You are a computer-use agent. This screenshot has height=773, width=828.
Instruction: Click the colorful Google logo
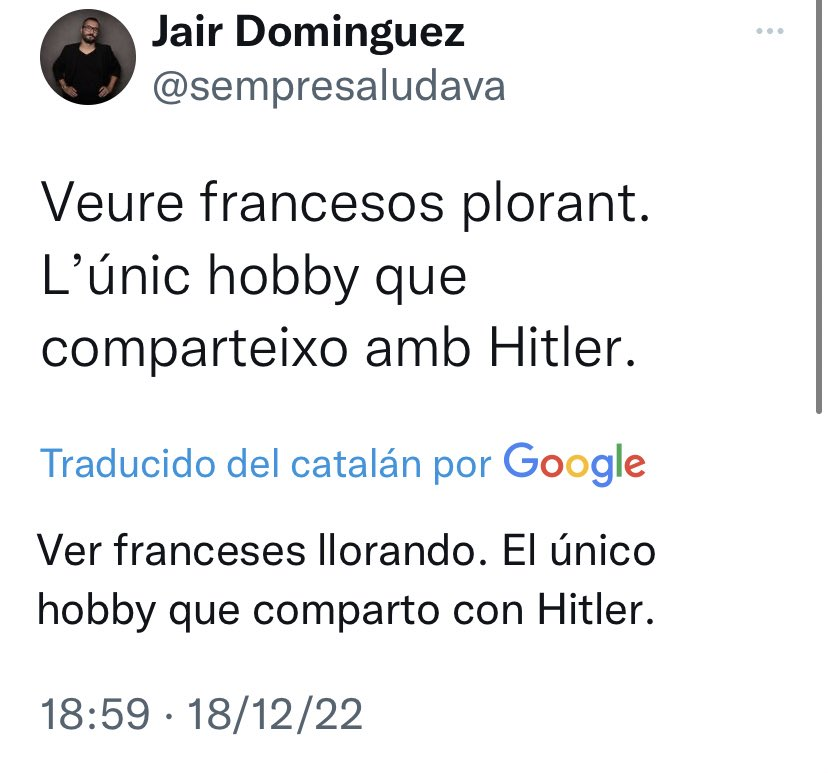(x=574, y=464)
